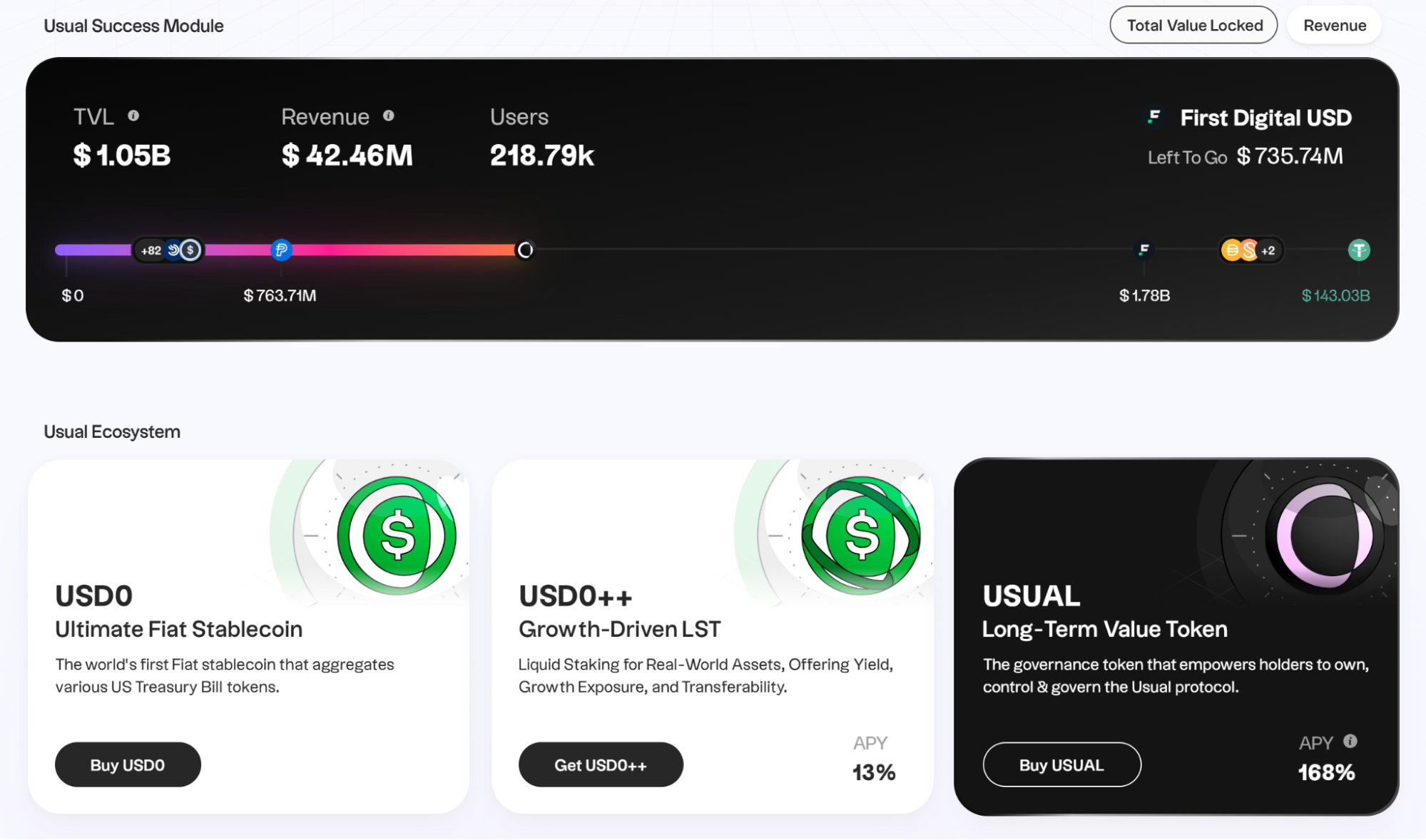
Task: Expand the +82 stablecoins group
Action: point(151,250)
